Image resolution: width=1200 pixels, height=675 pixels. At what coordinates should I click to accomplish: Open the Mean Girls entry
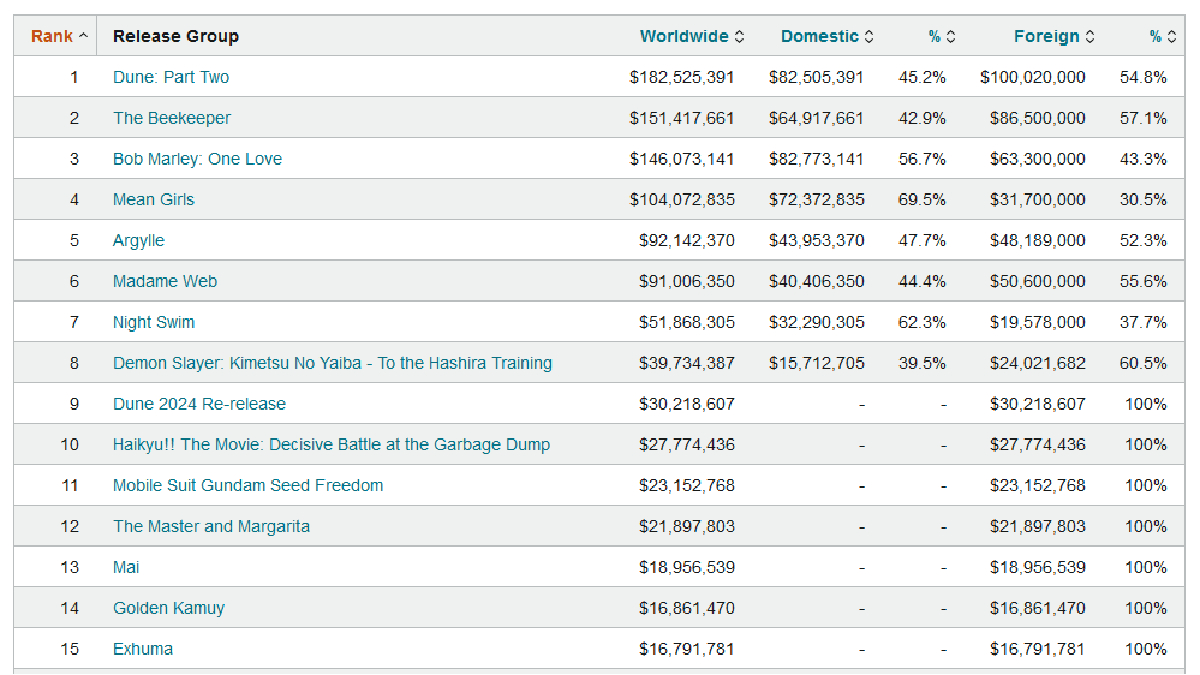[154, 199]
